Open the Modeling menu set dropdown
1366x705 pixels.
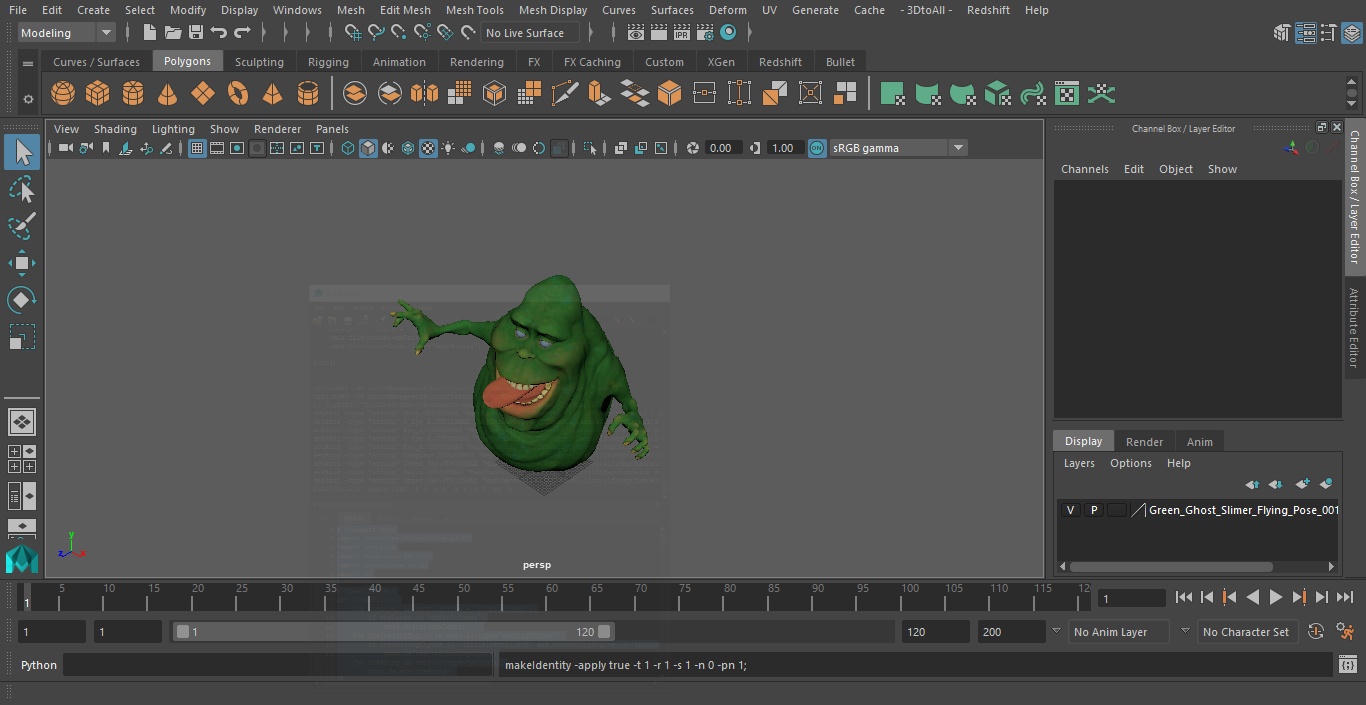[67, 33]
